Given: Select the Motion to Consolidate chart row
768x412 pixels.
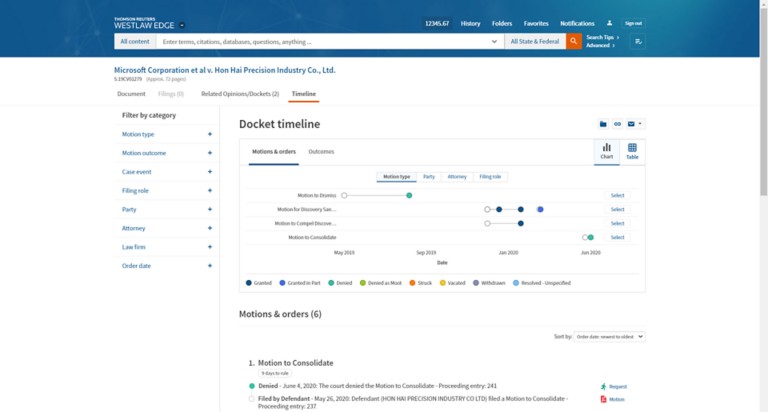Looking at the screenshot, I should tap(617, 238).
